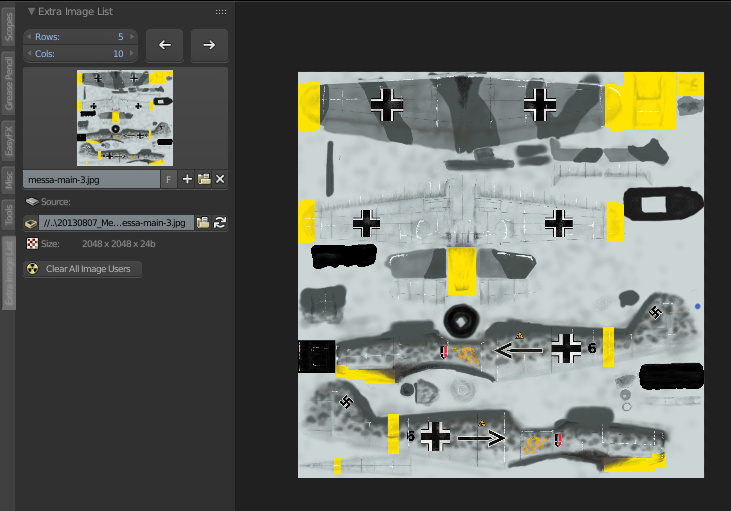731x511 pixels.
Task: Toggle fake user F button
Action: point(168,180)
